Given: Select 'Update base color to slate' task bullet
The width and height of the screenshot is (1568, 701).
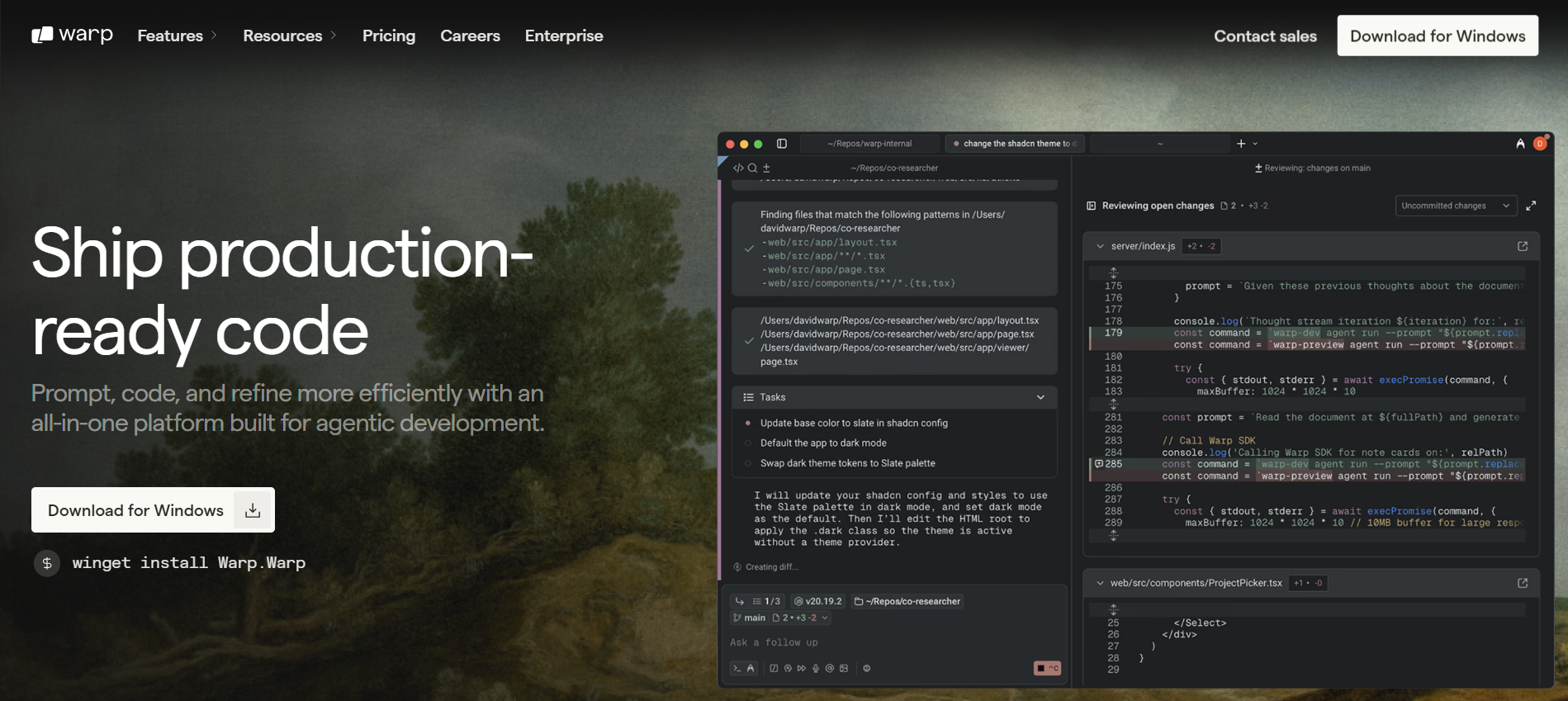Looking at the screenshot, I should coord(748,423).
